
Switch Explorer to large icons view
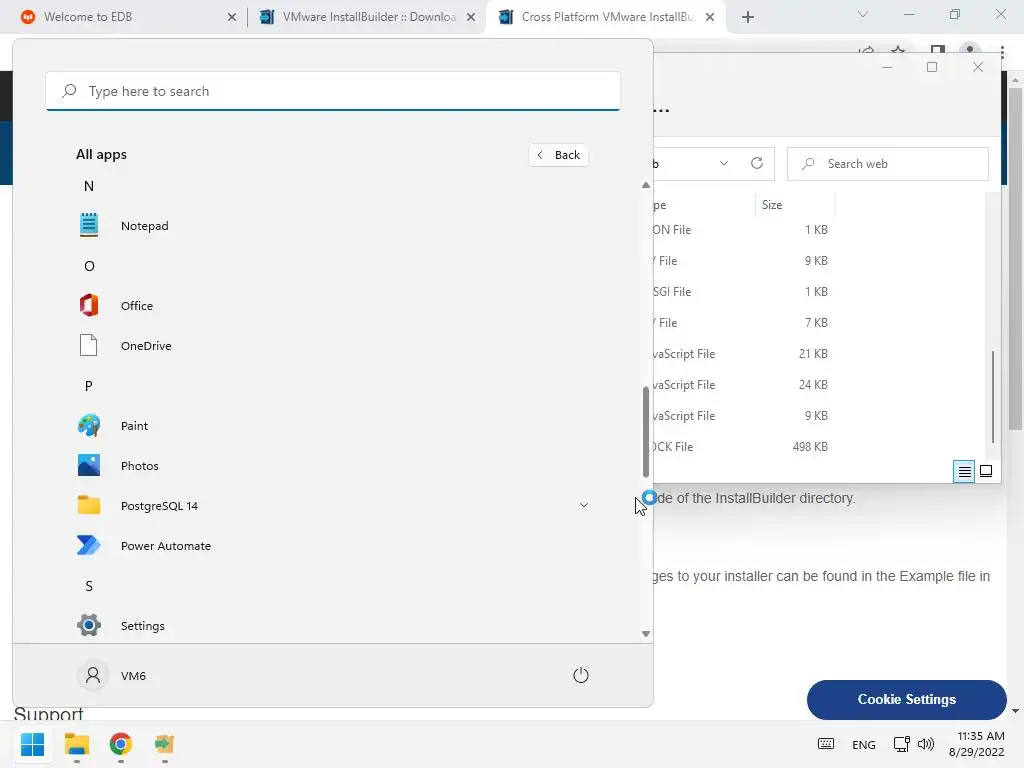tap(986, 472)
